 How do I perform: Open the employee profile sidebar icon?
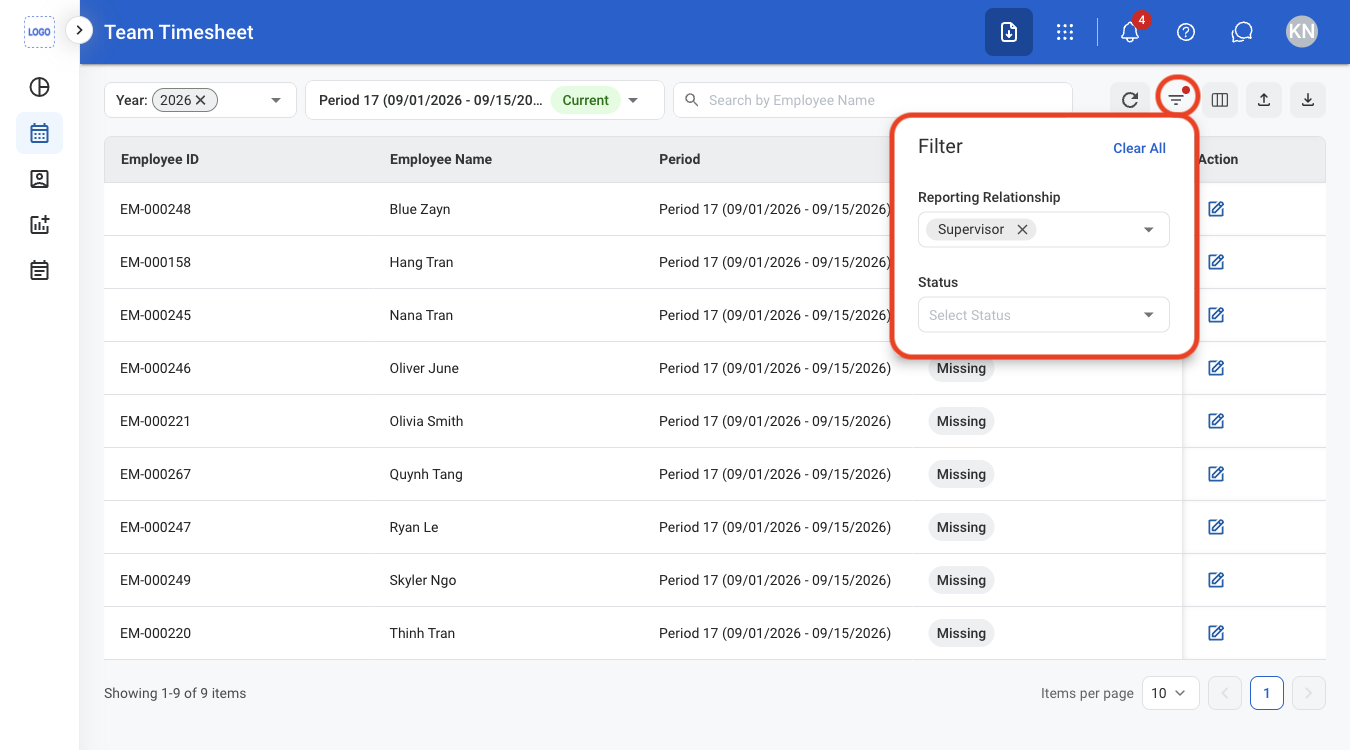(x=39, y=179)
